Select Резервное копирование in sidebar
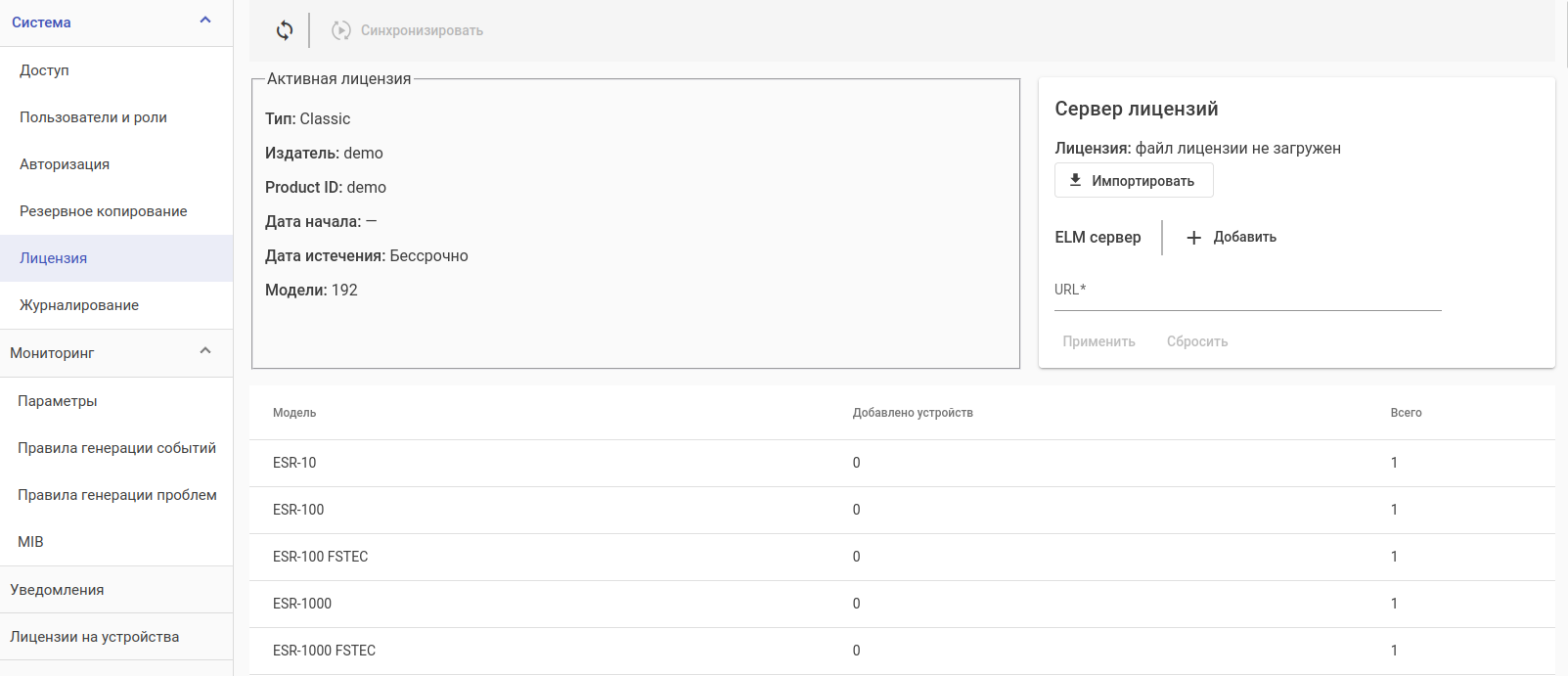Viewport: 1568px width, 676px height. (103, 211)
